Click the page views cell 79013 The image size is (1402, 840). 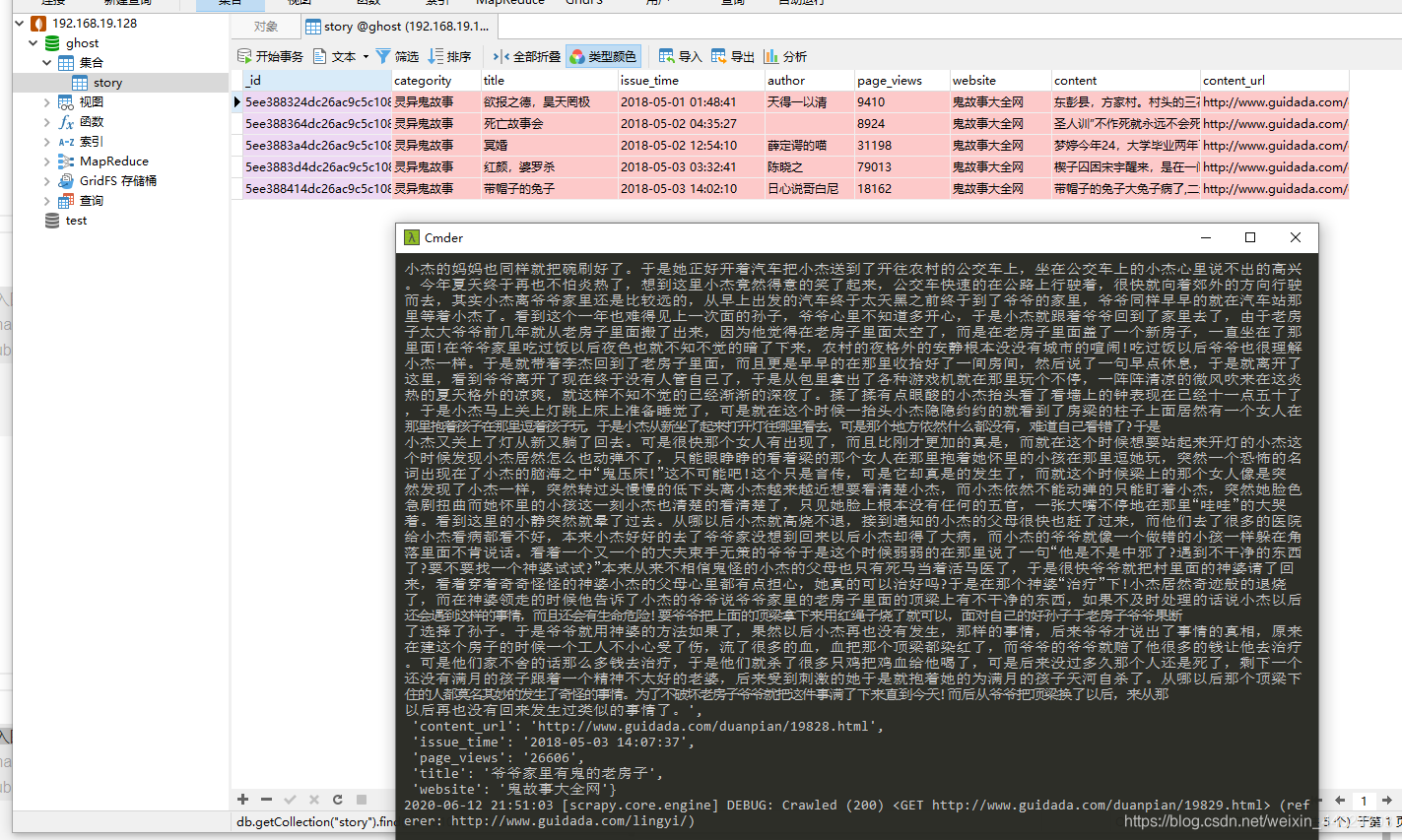point(901,167)
